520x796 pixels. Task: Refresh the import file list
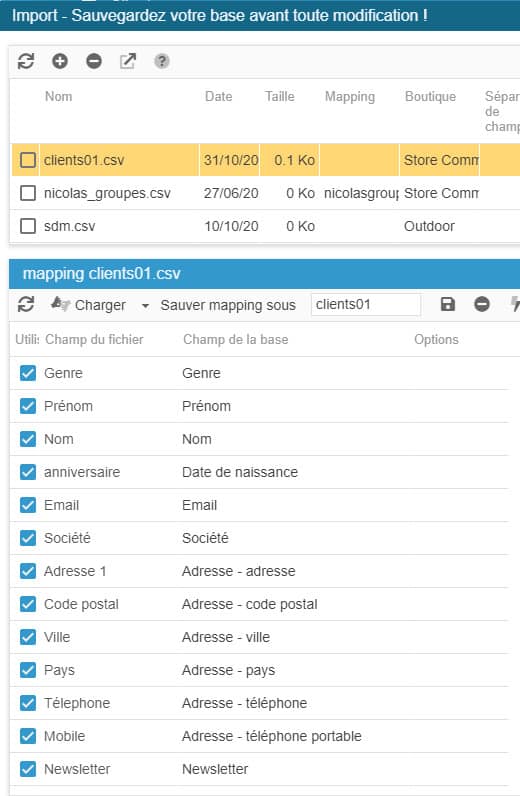[26, 61]
